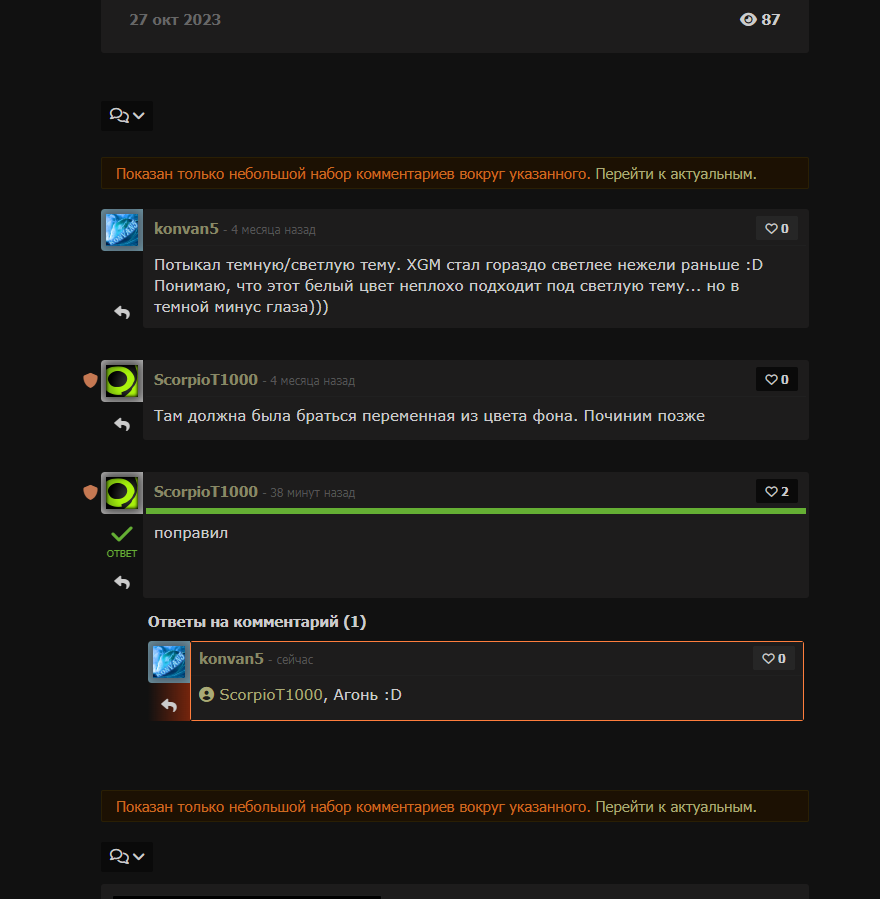Click the ScorpioT1000 mention in 'Агонь :D' reply

[271, 695]
